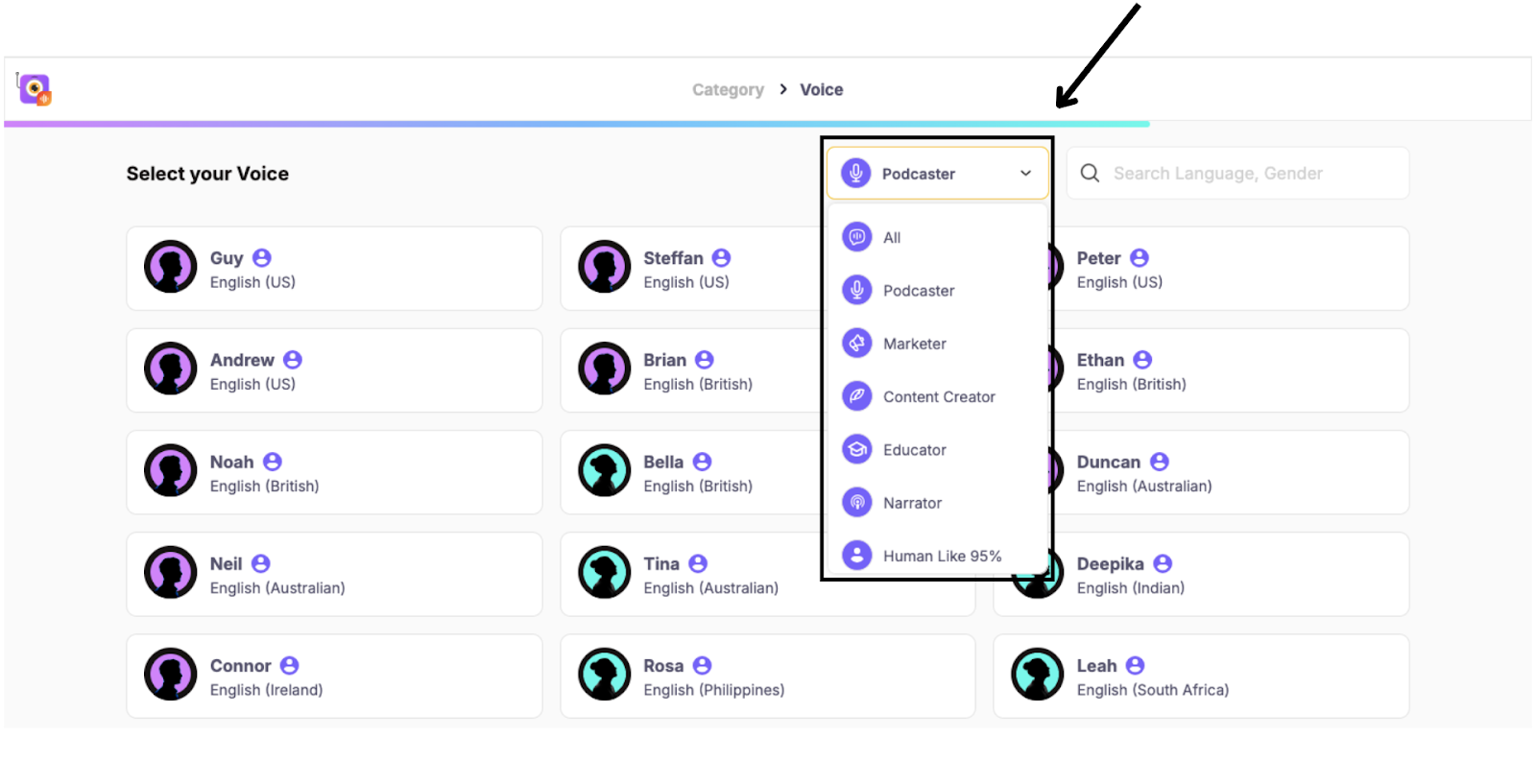Click the megaphone icon beside Marketer

[856, 343]
